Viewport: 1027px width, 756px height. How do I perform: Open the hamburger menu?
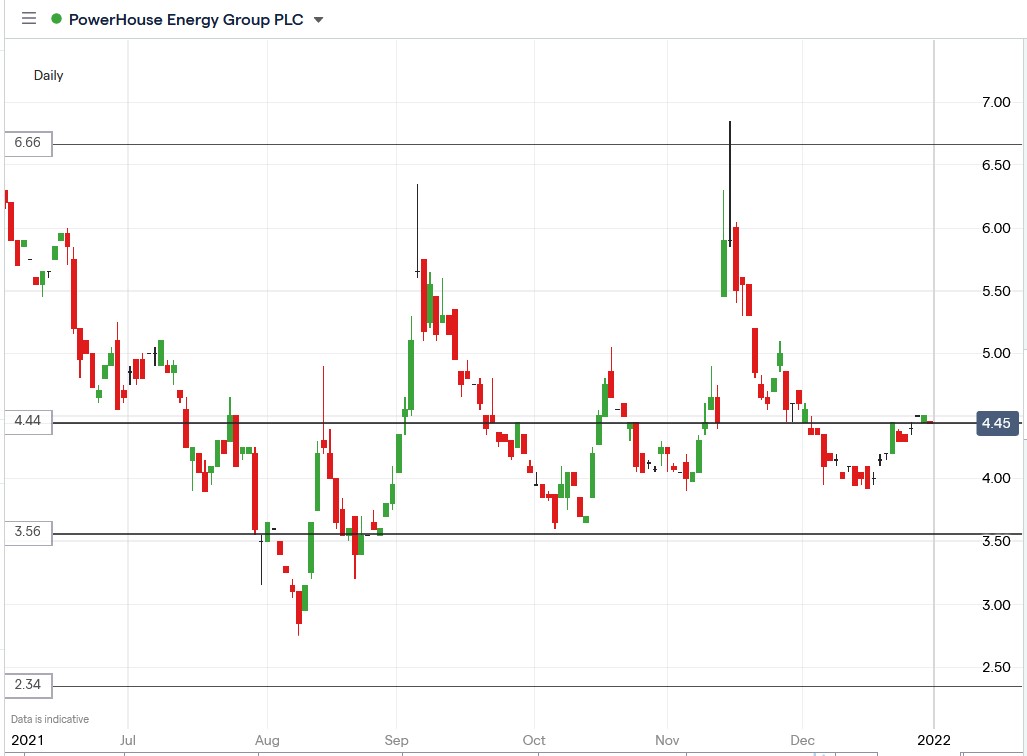click(29, 19)
